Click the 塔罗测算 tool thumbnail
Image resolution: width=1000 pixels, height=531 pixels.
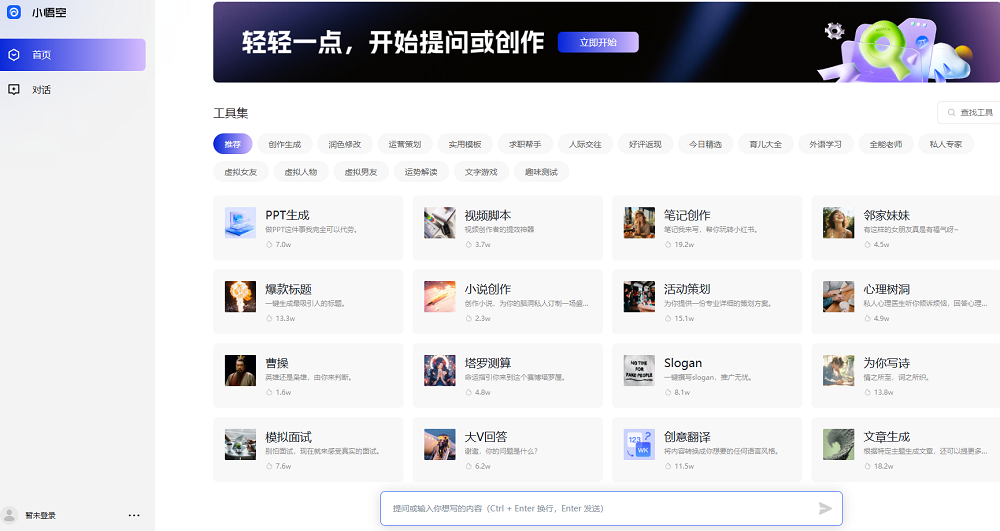(x=440, y=370)
